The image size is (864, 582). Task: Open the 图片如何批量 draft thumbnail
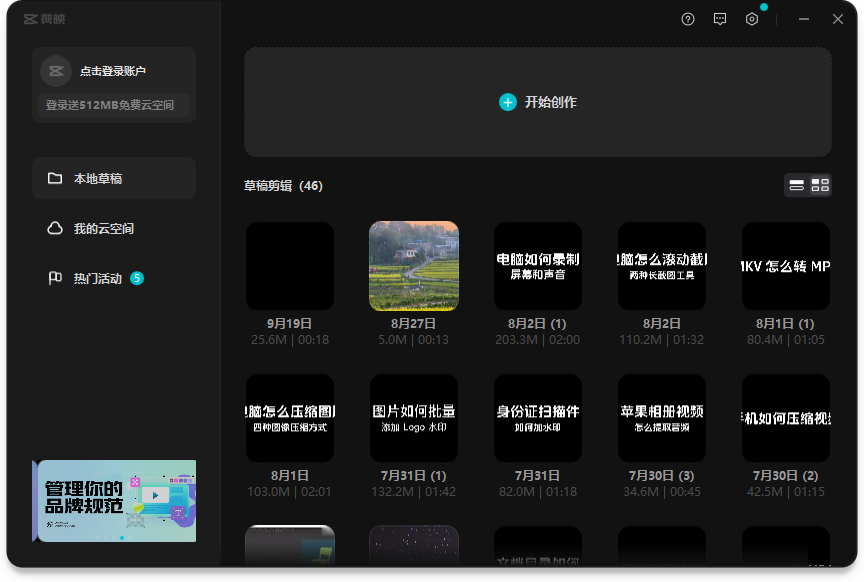pos(414,418)
